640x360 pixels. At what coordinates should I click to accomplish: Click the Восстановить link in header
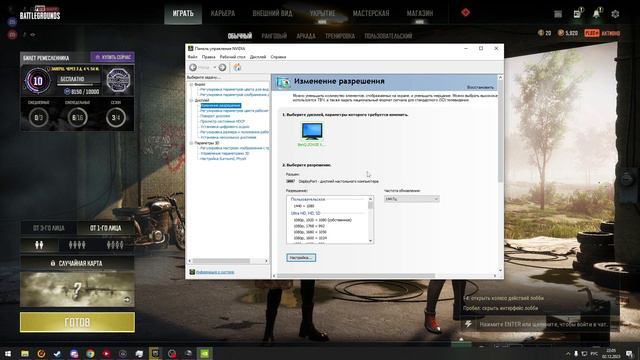tap(480, 87)
